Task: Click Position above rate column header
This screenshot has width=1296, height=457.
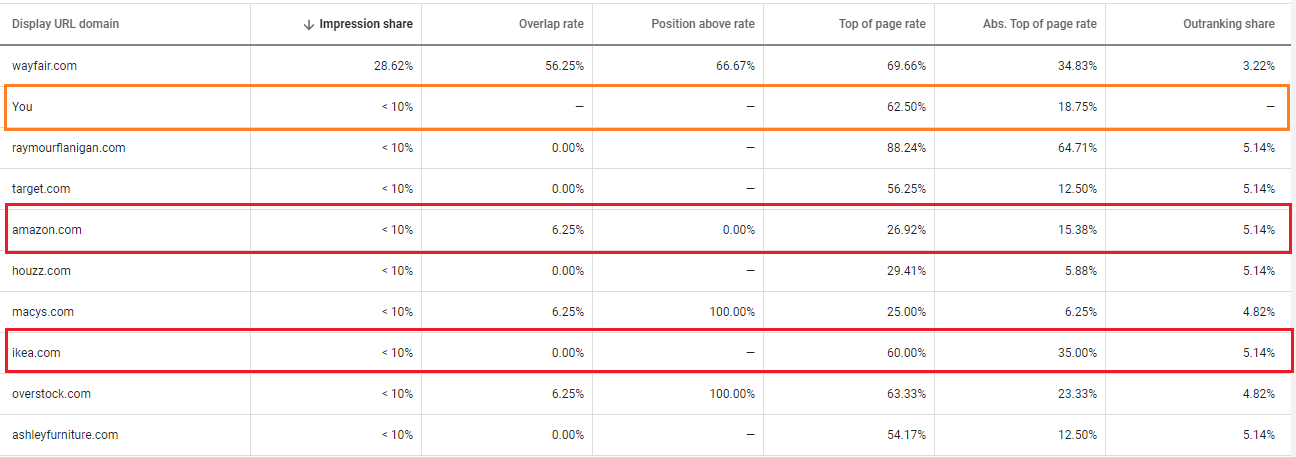Action: (x=703, y=24)
